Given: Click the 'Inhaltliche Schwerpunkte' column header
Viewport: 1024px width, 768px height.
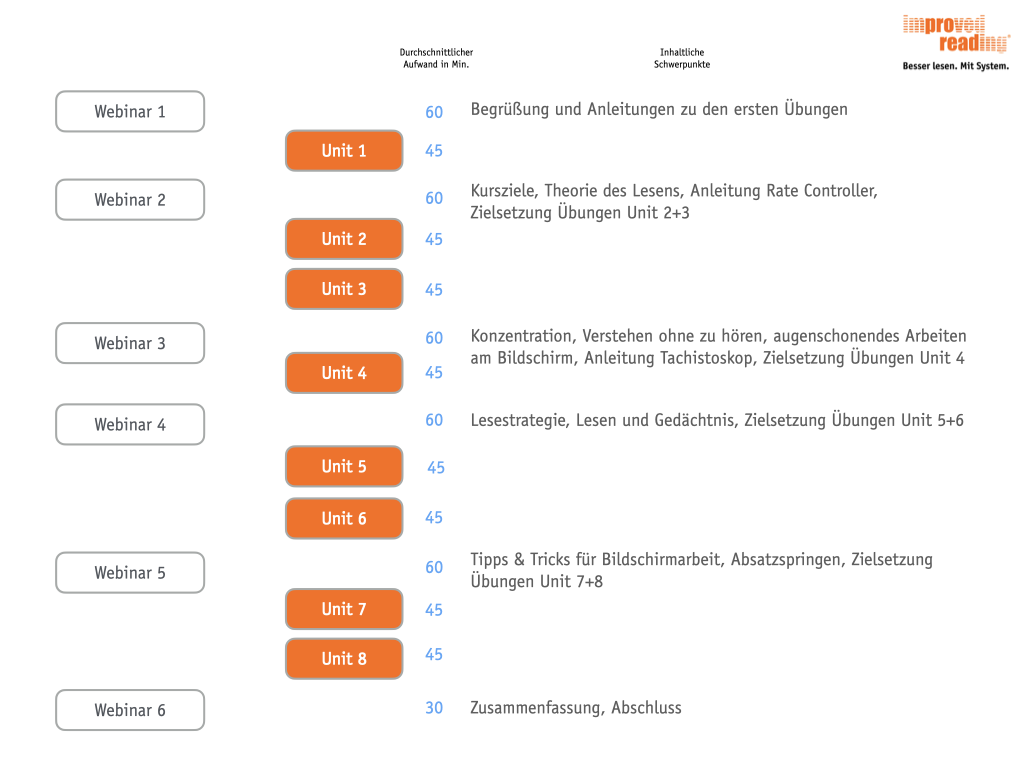Looking at the screenshot, I should pyautogui.click(x=682, y=58).
